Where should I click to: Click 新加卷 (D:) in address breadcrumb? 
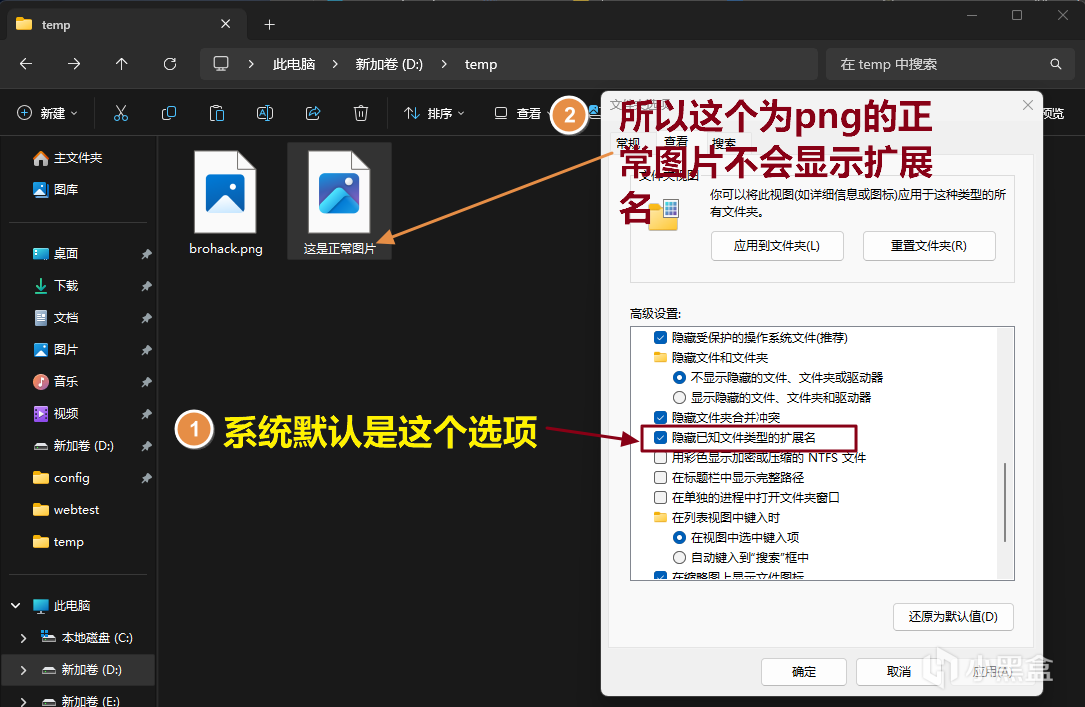(x=389, y=64)
